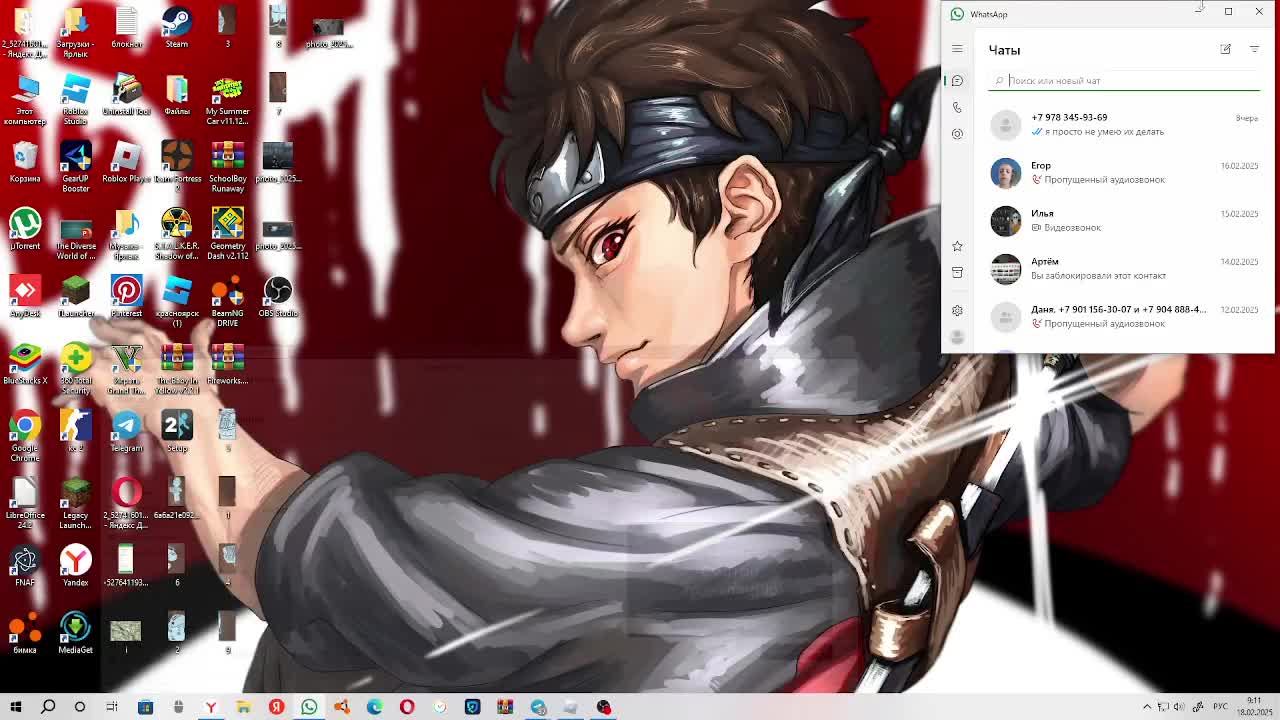This screenshot has width=1280, height=720.
Task: Open the taskbar clock and date
Action: coord(1254,707)
